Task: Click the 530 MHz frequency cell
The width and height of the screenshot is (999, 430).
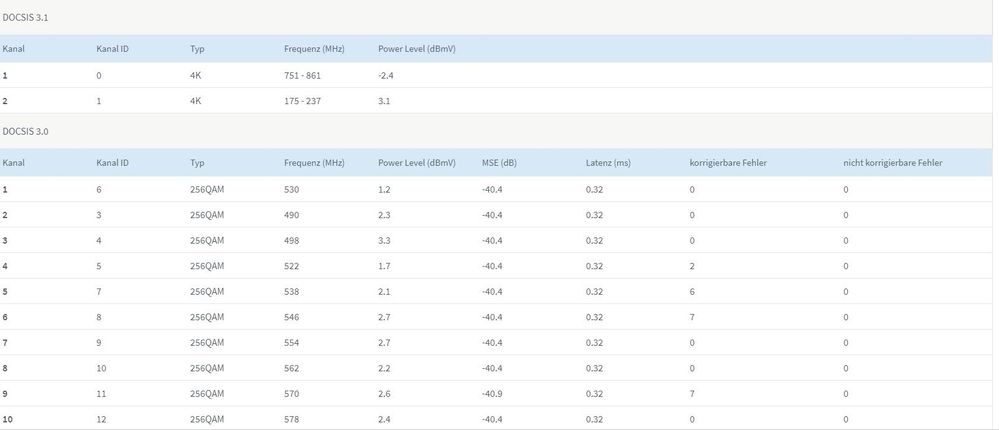Action: (291, 188)
